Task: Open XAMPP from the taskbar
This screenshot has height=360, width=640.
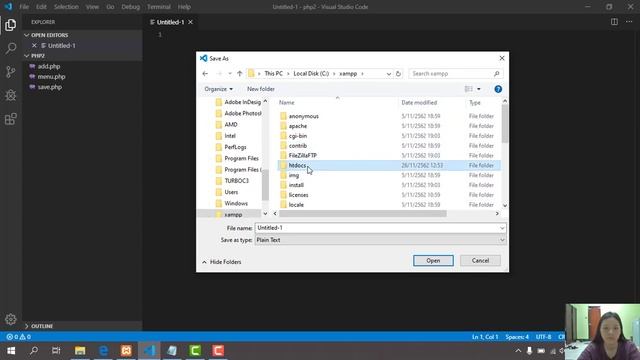Action: pyautogui.click(x=127, y=351)
